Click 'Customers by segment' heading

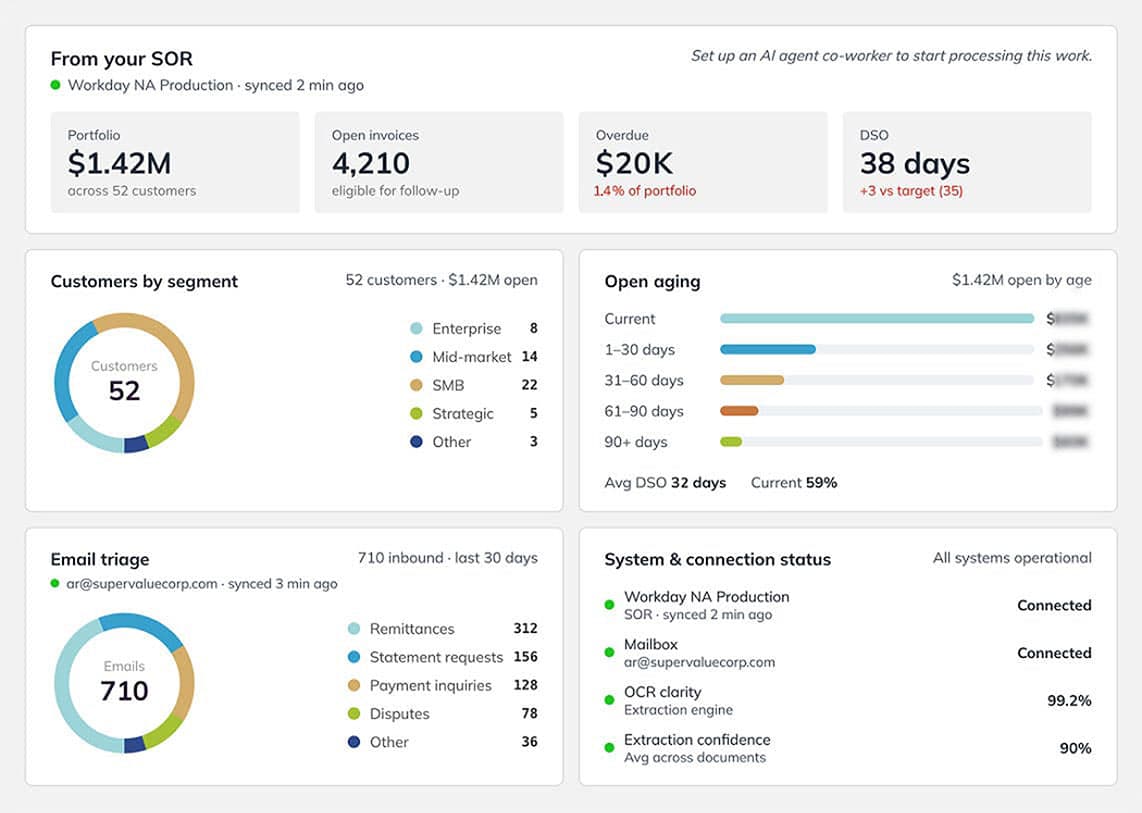pos(144,282)
